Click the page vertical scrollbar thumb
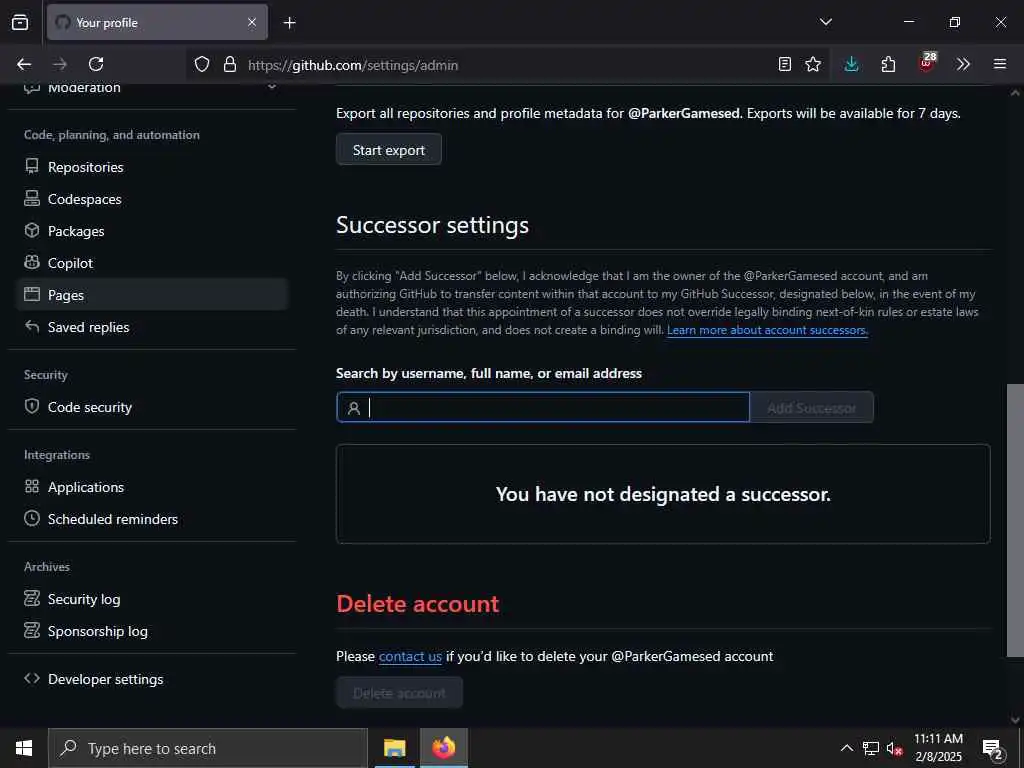This screenshot has width=1024, height=768. 1015,520
